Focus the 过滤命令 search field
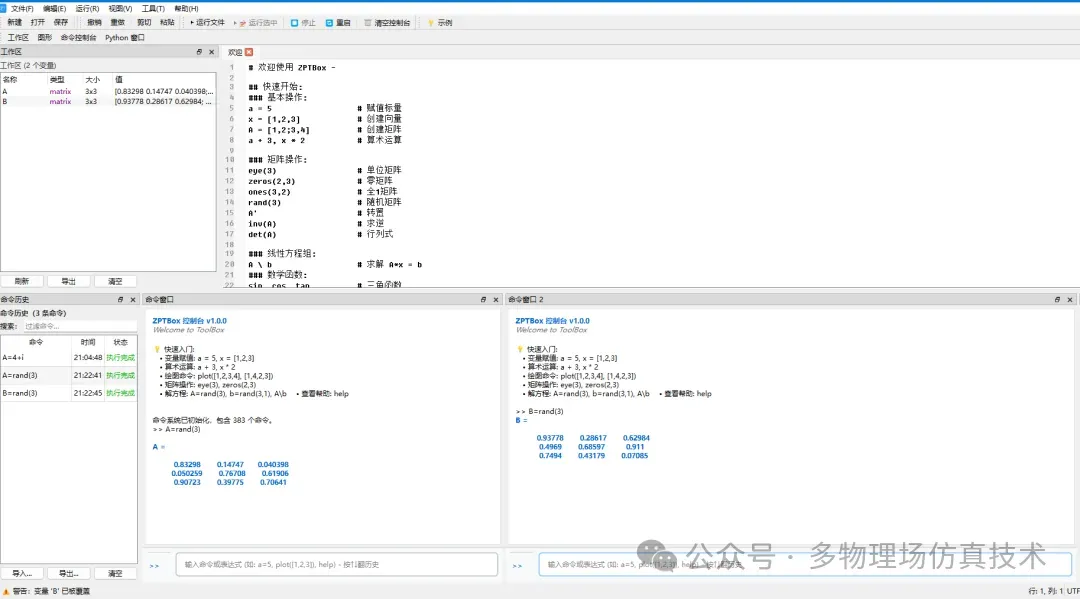Image resolution: width=1080 pixels, height=599 pixels. [x=80, y=326]
